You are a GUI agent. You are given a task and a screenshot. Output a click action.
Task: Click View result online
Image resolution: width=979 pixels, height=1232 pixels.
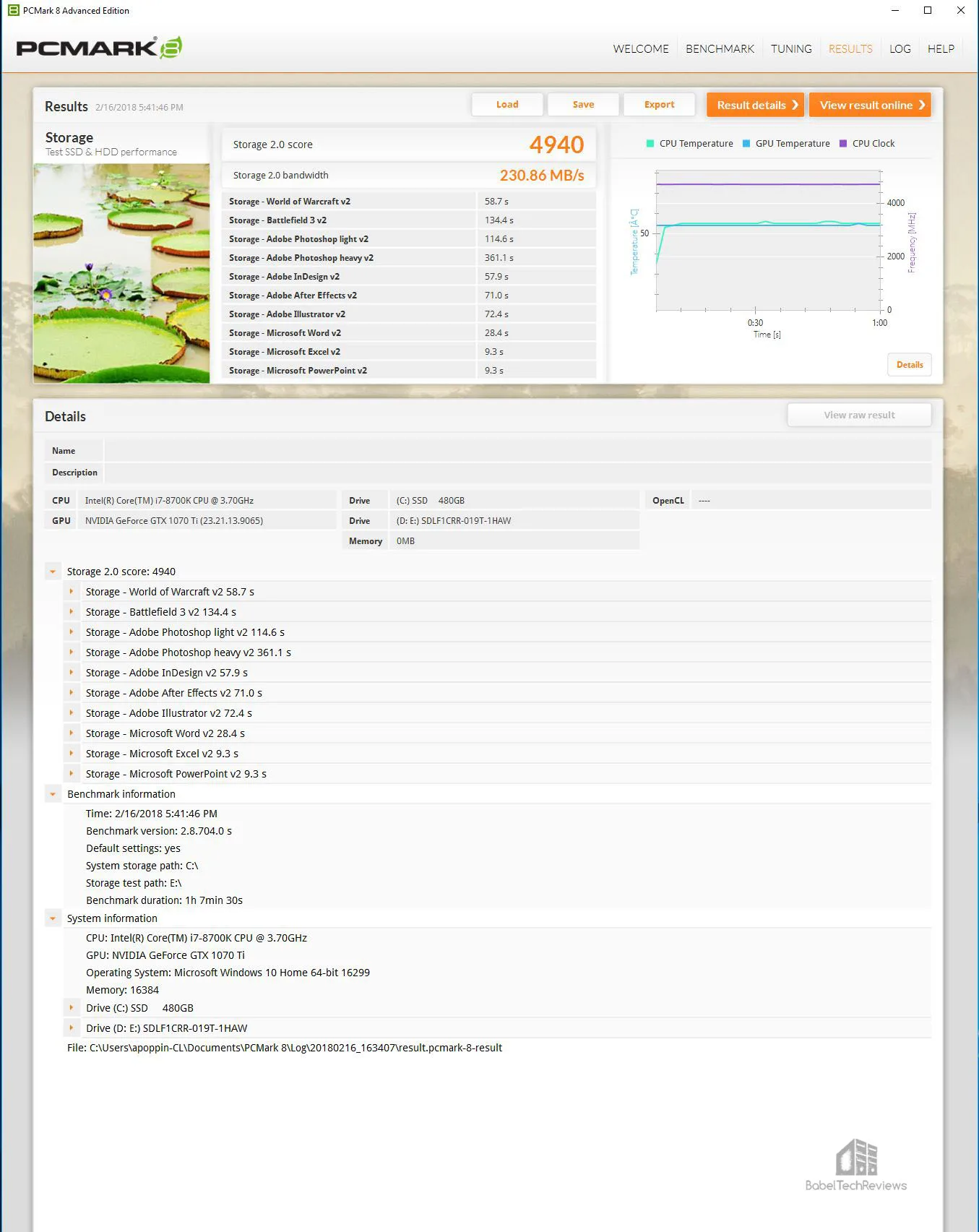(870, 105)
